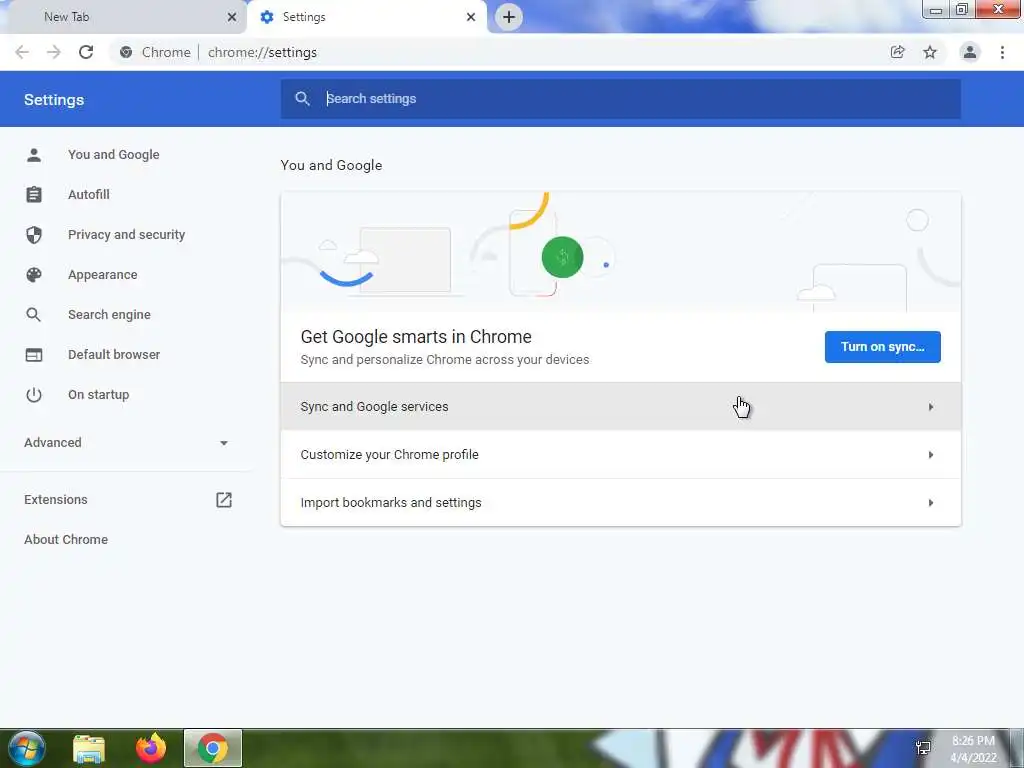Open File Explorer from the taskbar
This screenshot has width=1024, height=768.
89,749
